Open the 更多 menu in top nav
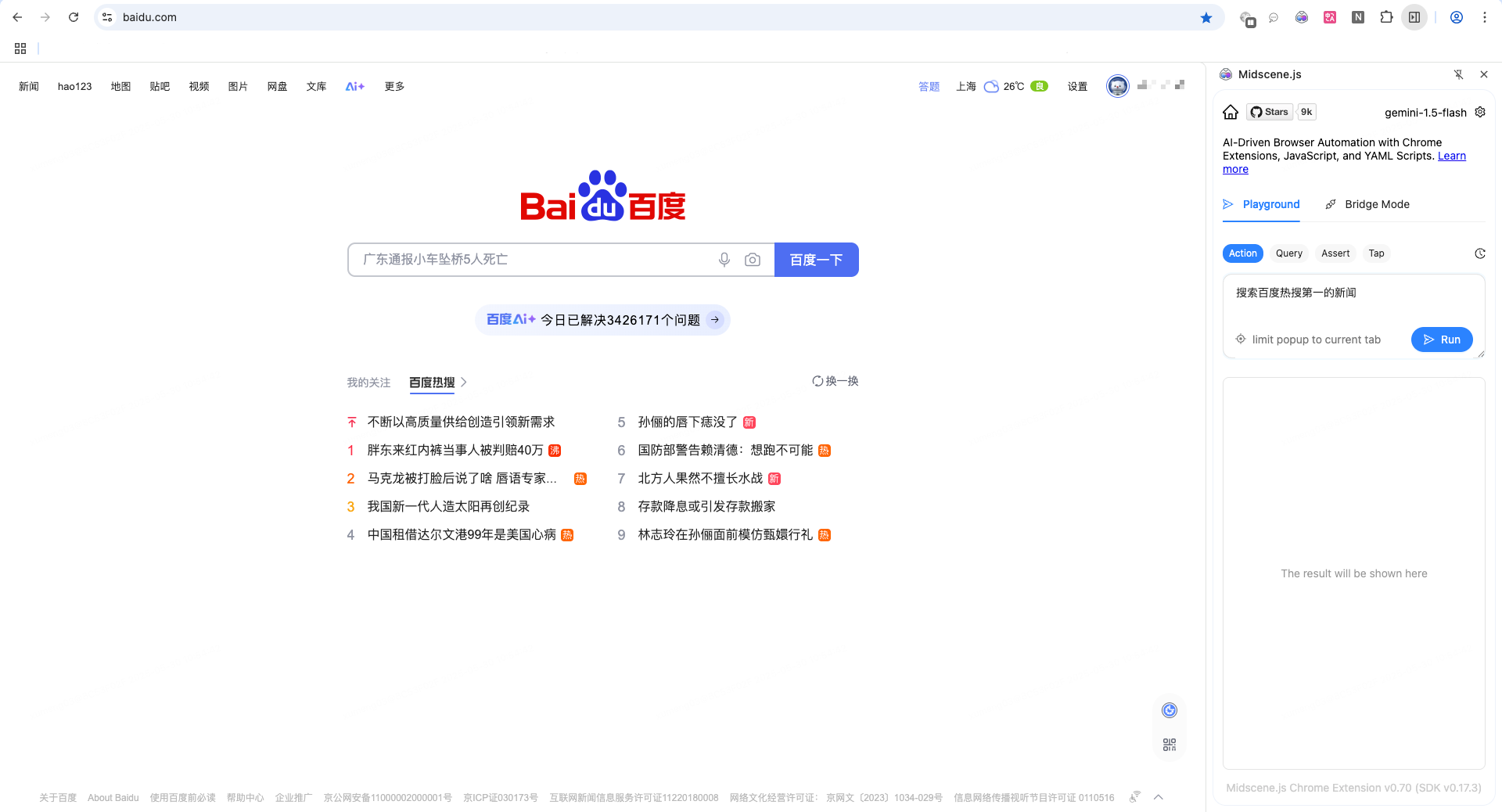This screenshot has height=812, width=1502. pos(394,86)
